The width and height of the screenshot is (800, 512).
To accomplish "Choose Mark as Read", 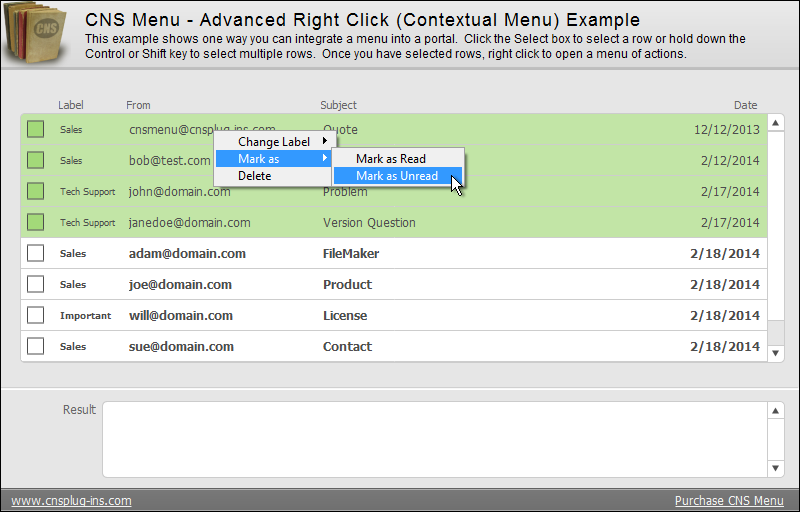I will (398, 159).
